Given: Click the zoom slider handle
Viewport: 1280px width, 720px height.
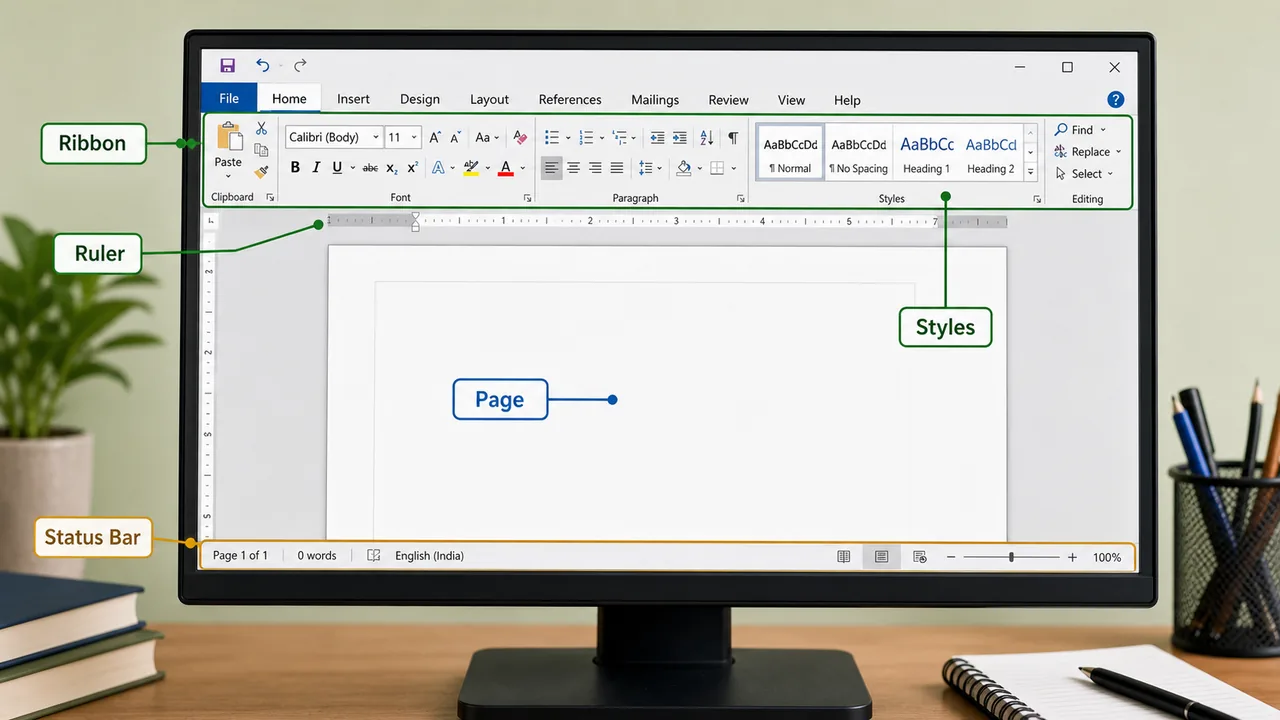Looking at the screenshot, I should coord(1011,557).
